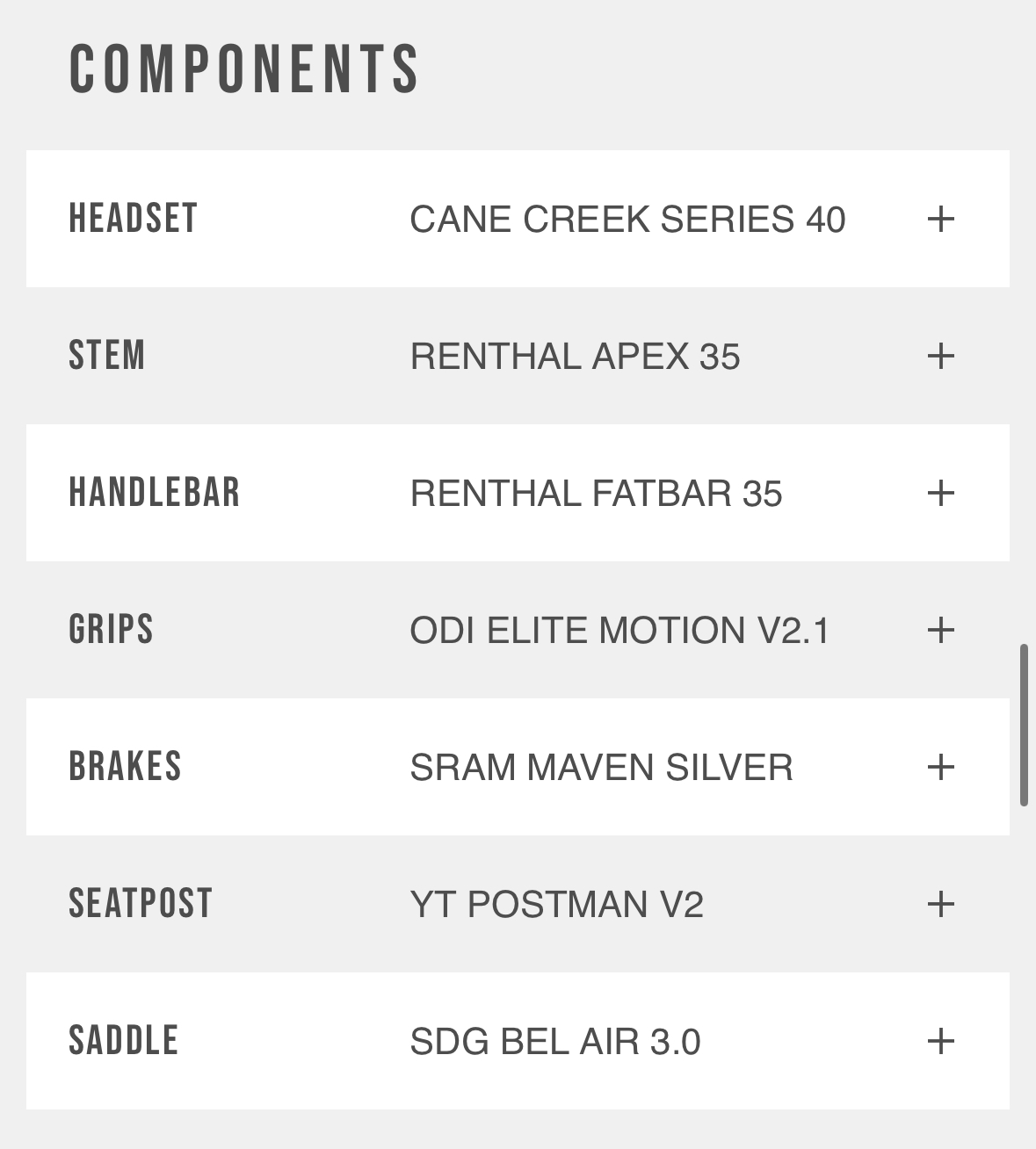This screenshot has width=1036, height=1149.
Task: Select Renthal Fatbar 35 text
Action: pyautogui.click(x=596, y=494)
